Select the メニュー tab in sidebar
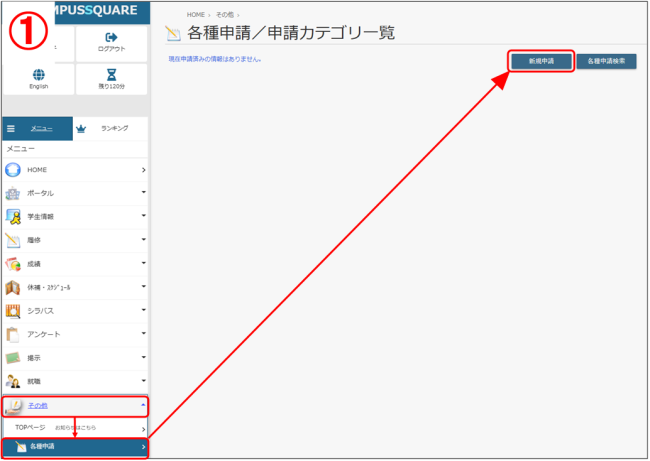The image size is (650, 461). click(x=41, y=129)
